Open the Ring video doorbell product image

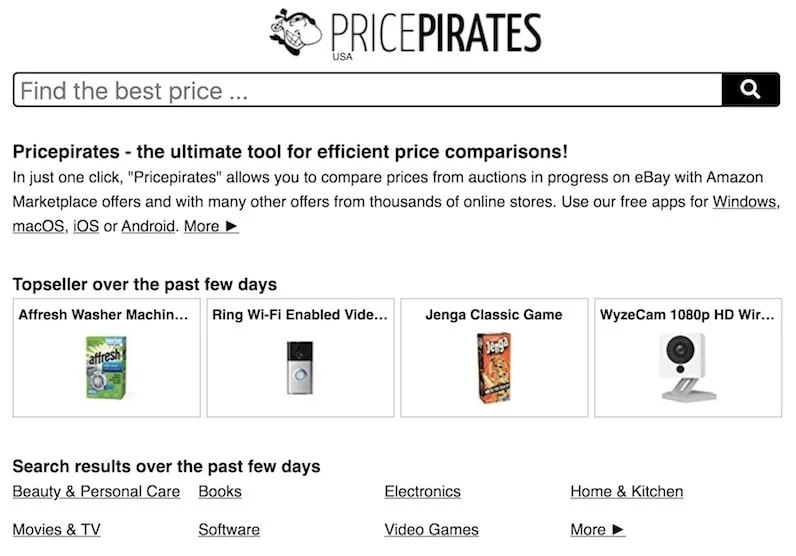coord(299,367)
